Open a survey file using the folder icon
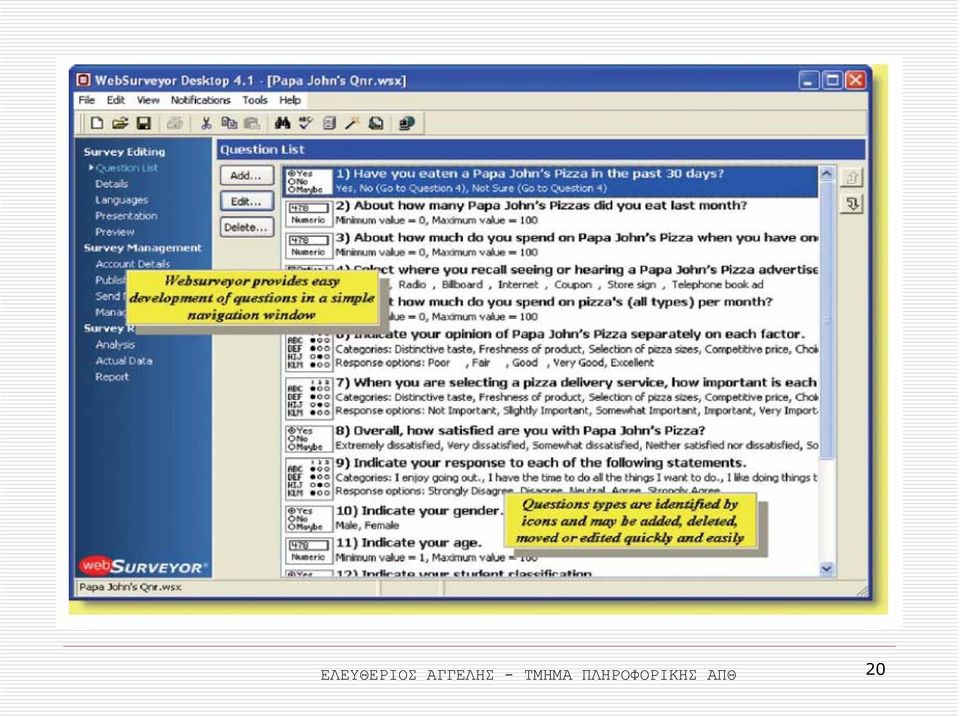This screenshot has width=960, height=717. tap(120, 123)
